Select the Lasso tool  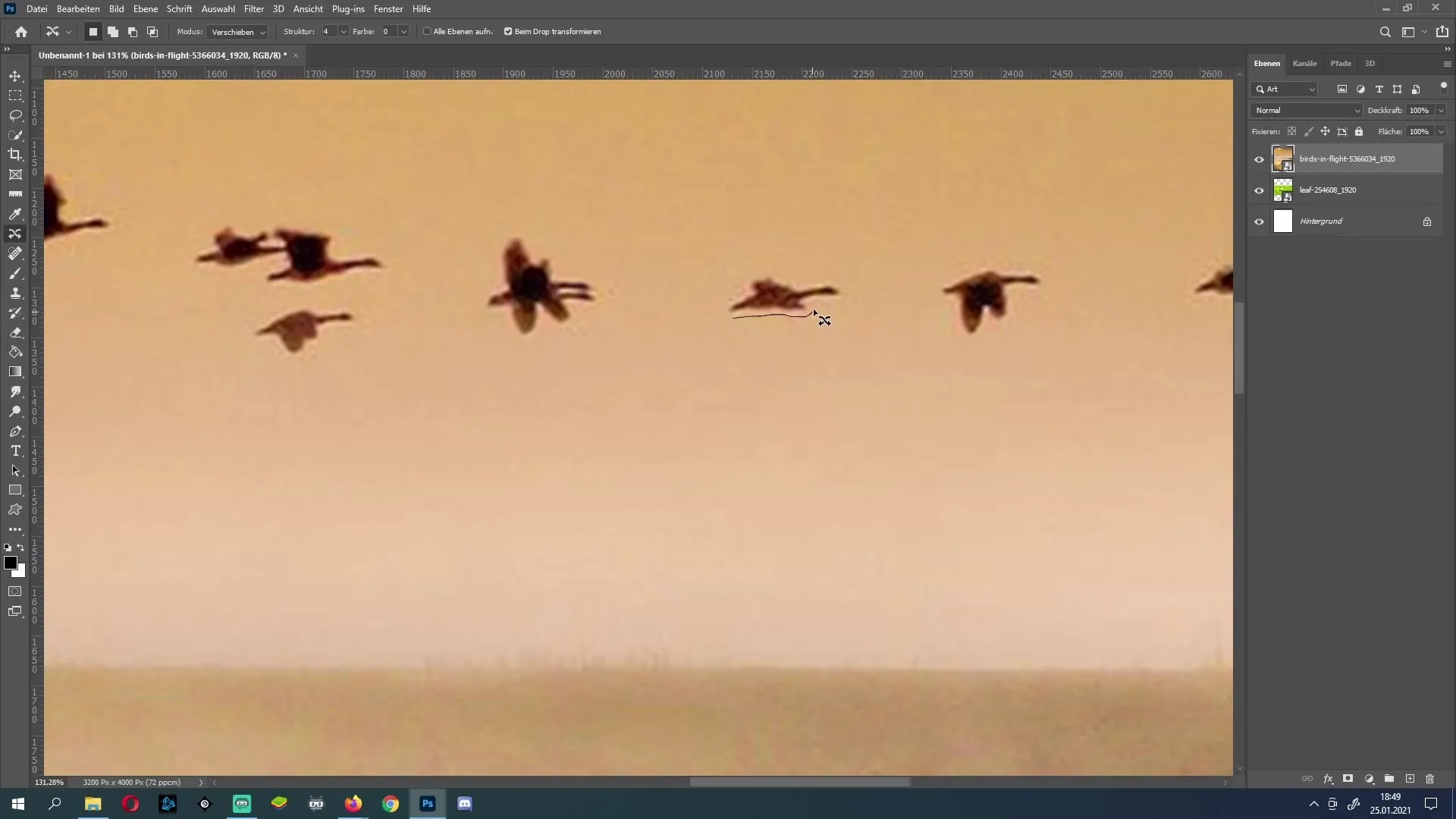15,115
